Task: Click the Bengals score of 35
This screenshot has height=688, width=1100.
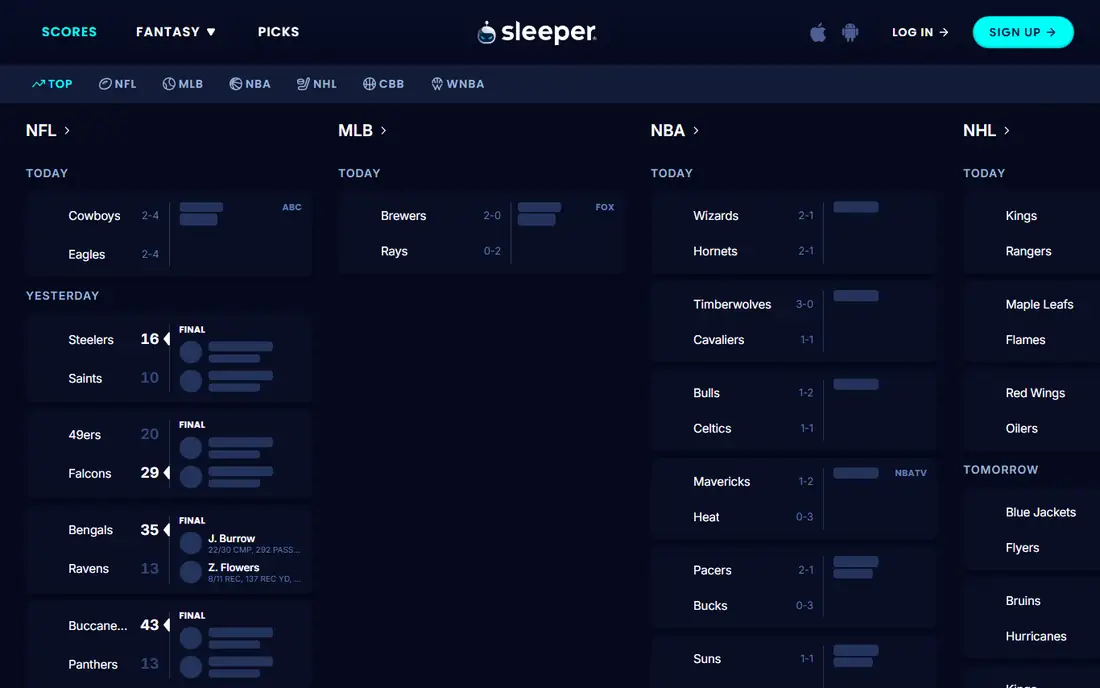Action: [x=149, y=530]
